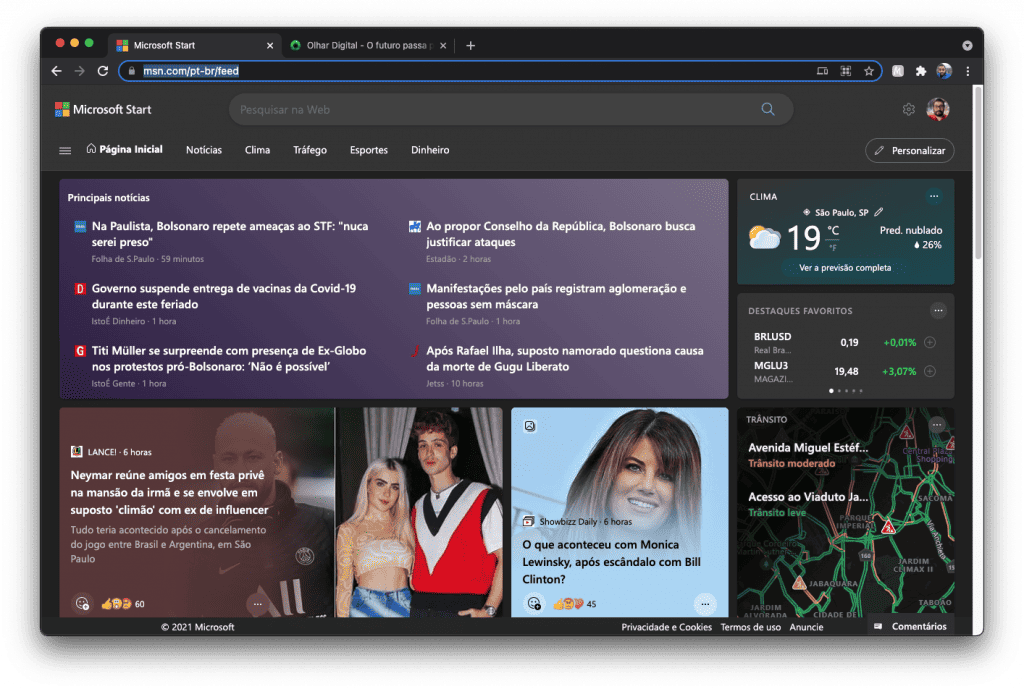Open Privacidade e Cookies link
The image size is (1024, 689).
(666, 627)
